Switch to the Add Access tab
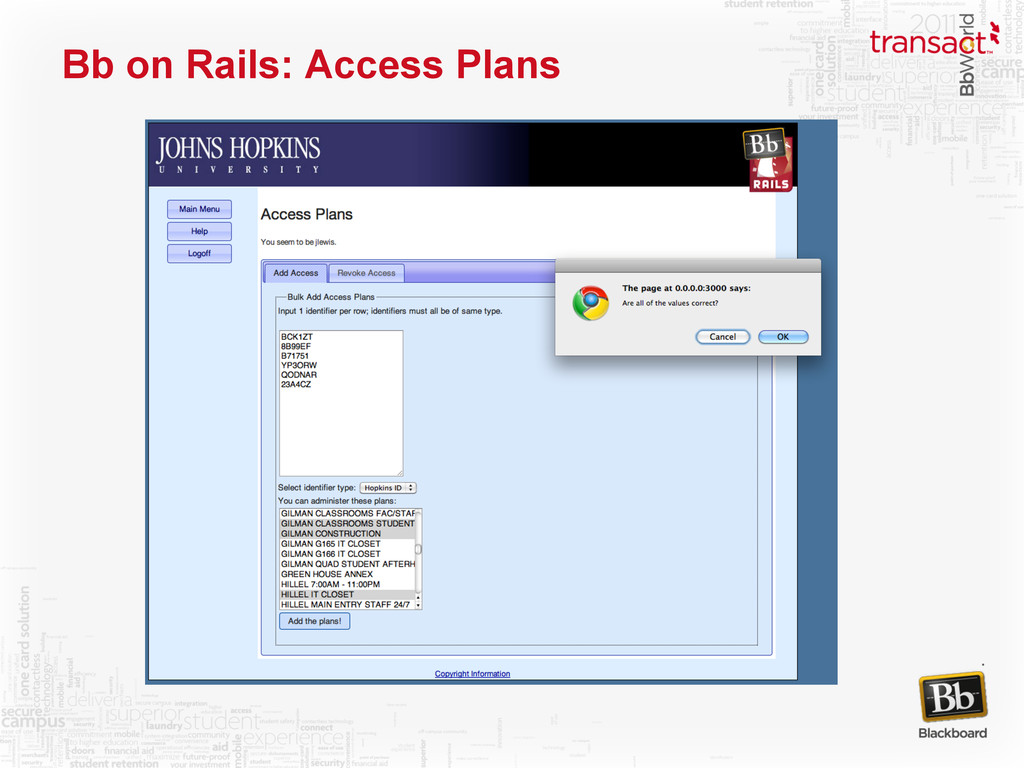 [x=296, y=273]
